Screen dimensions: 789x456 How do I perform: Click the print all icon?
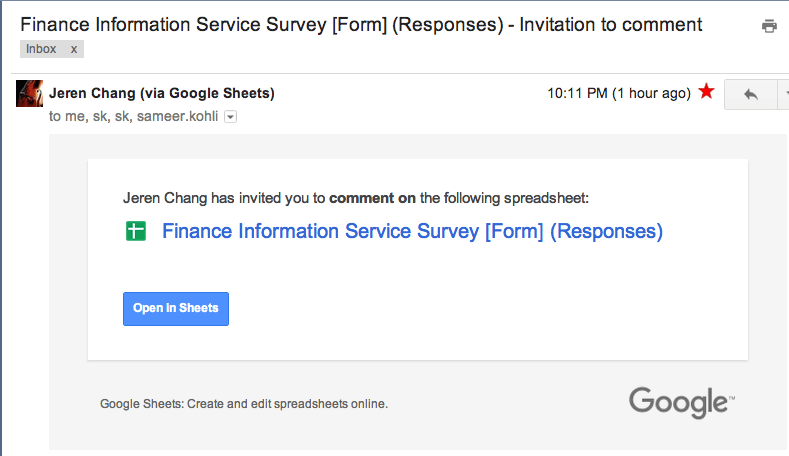(769, 27)
